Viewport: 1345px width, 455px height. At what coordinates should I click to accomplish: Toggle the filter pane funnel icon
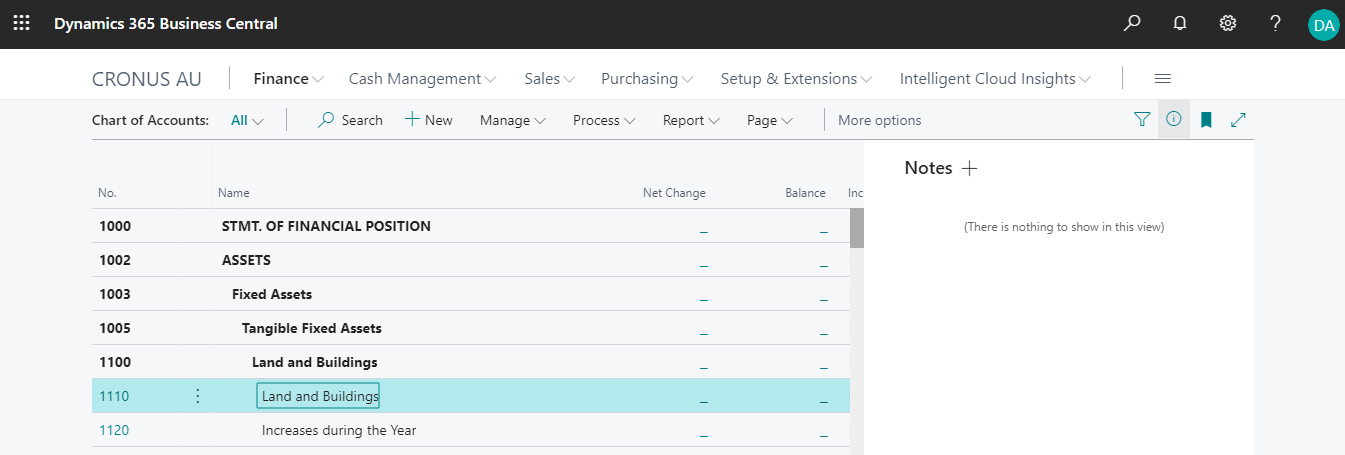tap(1142, 120)
